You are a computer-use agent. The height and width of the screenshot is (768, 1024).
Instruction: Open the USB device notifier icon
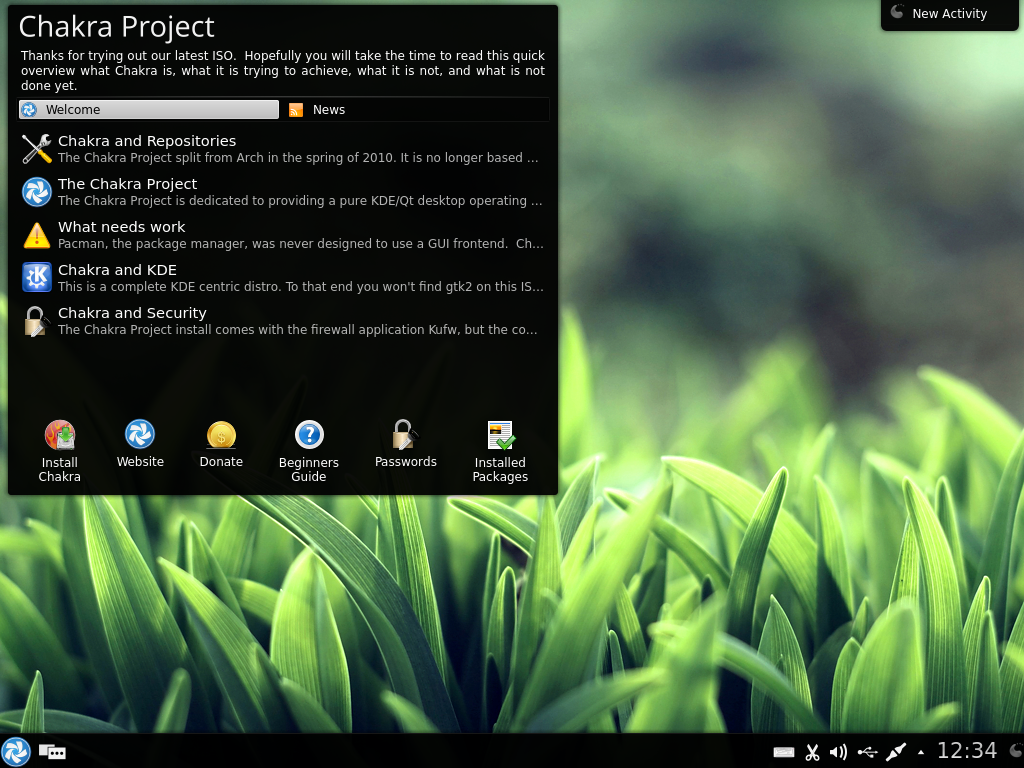tap(867, 752)
